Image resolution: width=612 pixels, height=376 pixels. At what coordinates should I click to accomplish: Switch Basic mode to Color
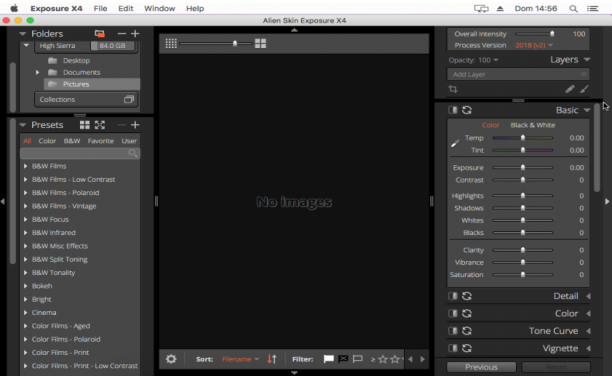(490, 125)
